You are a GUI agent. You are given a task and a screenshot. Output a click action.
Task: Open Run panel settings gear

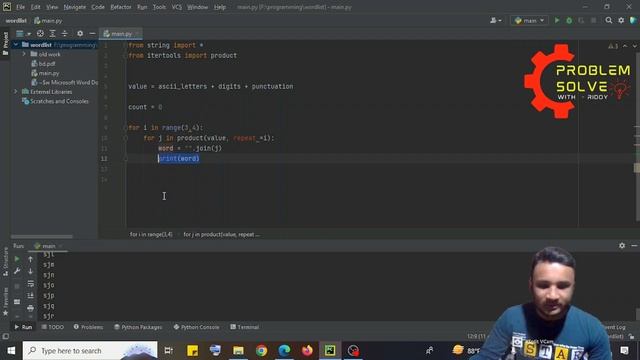tap(622, 246)
